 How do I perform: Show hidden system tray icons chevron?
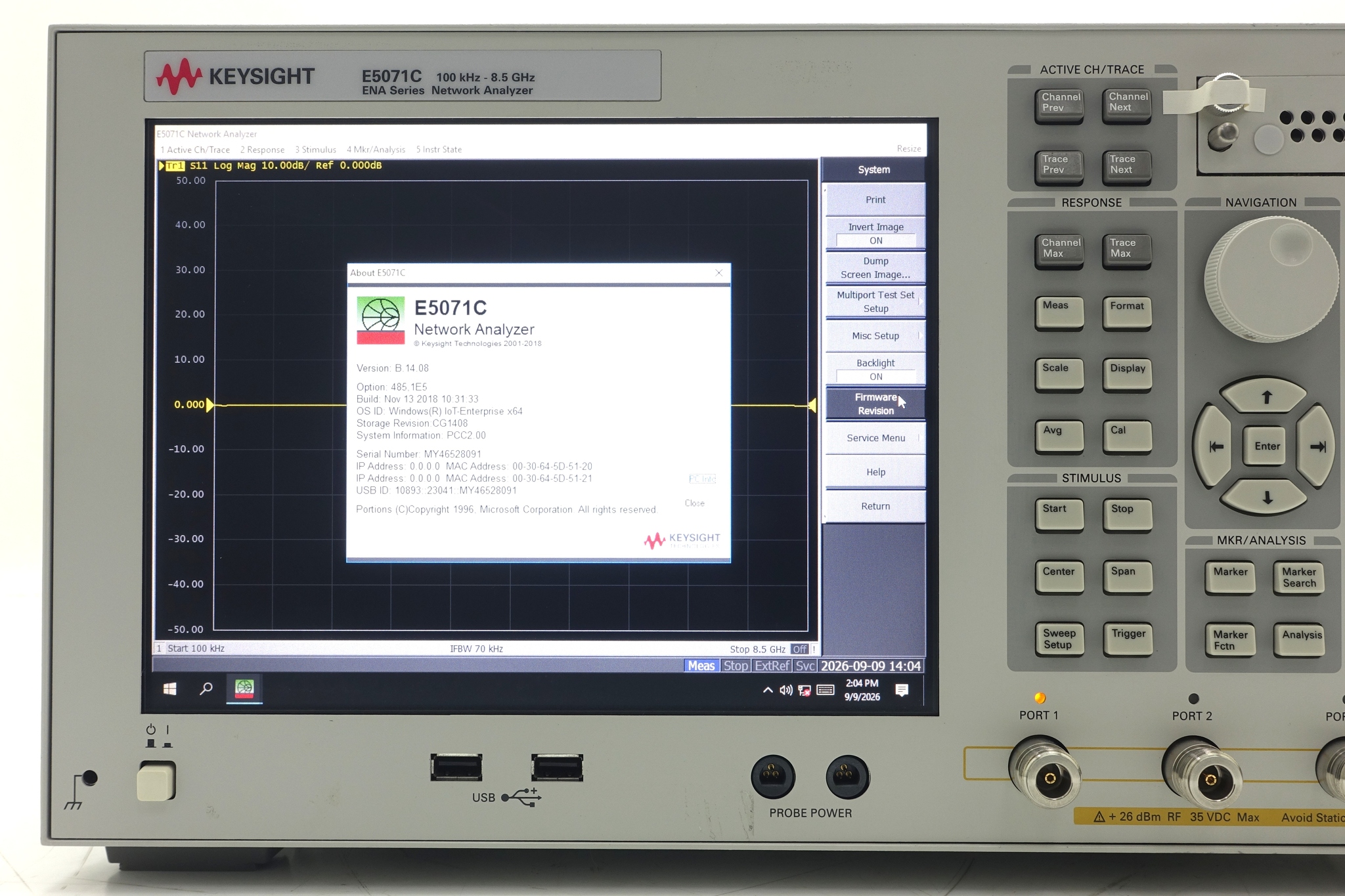point(767,690)
